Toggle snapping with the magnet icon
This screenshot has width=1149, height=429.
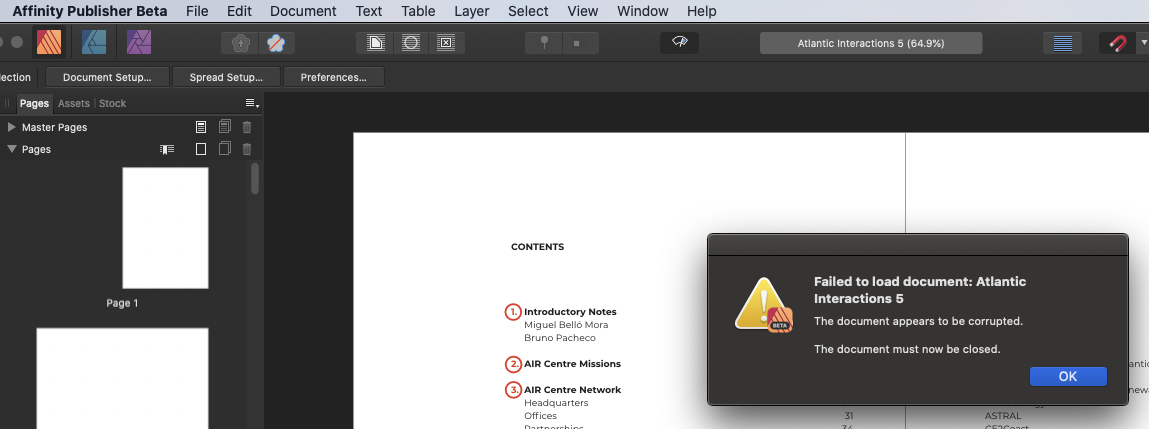click(x=1117, y=43)
